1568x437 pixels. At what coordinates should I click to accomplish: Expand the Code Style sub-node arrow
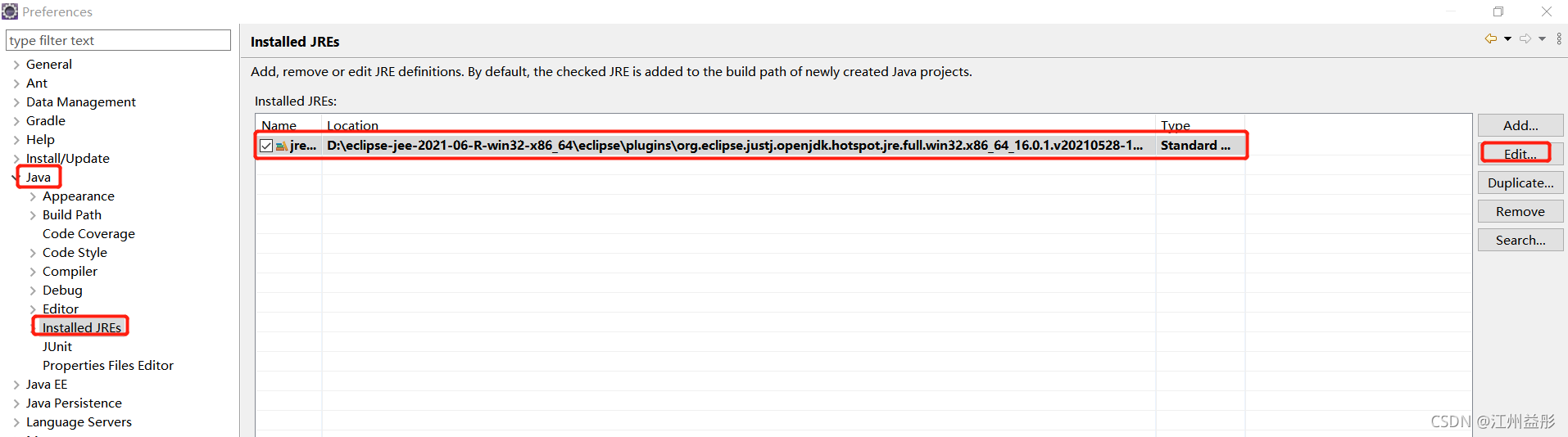point(33,253)
